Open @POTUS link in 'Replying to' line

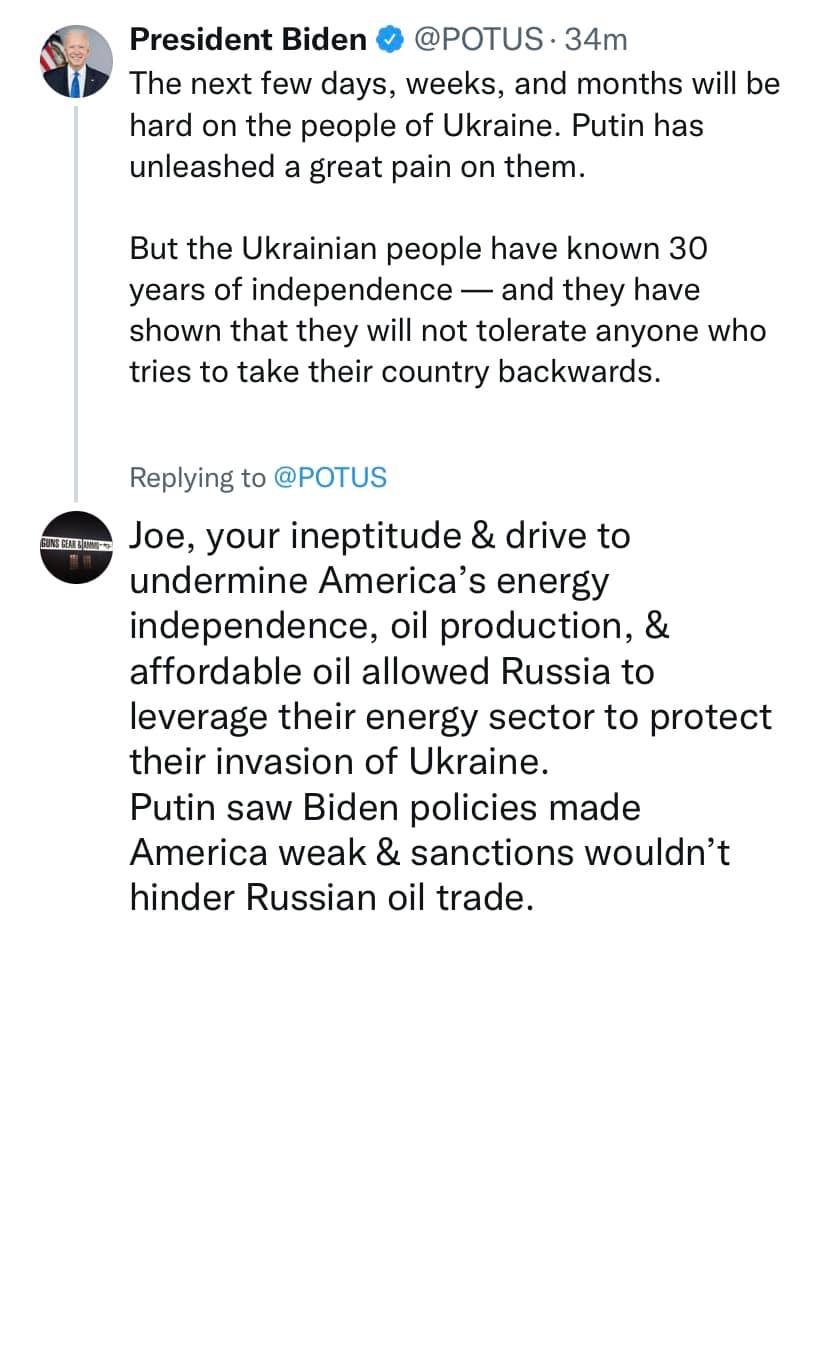pyautogui.click(x=329, y=478)
